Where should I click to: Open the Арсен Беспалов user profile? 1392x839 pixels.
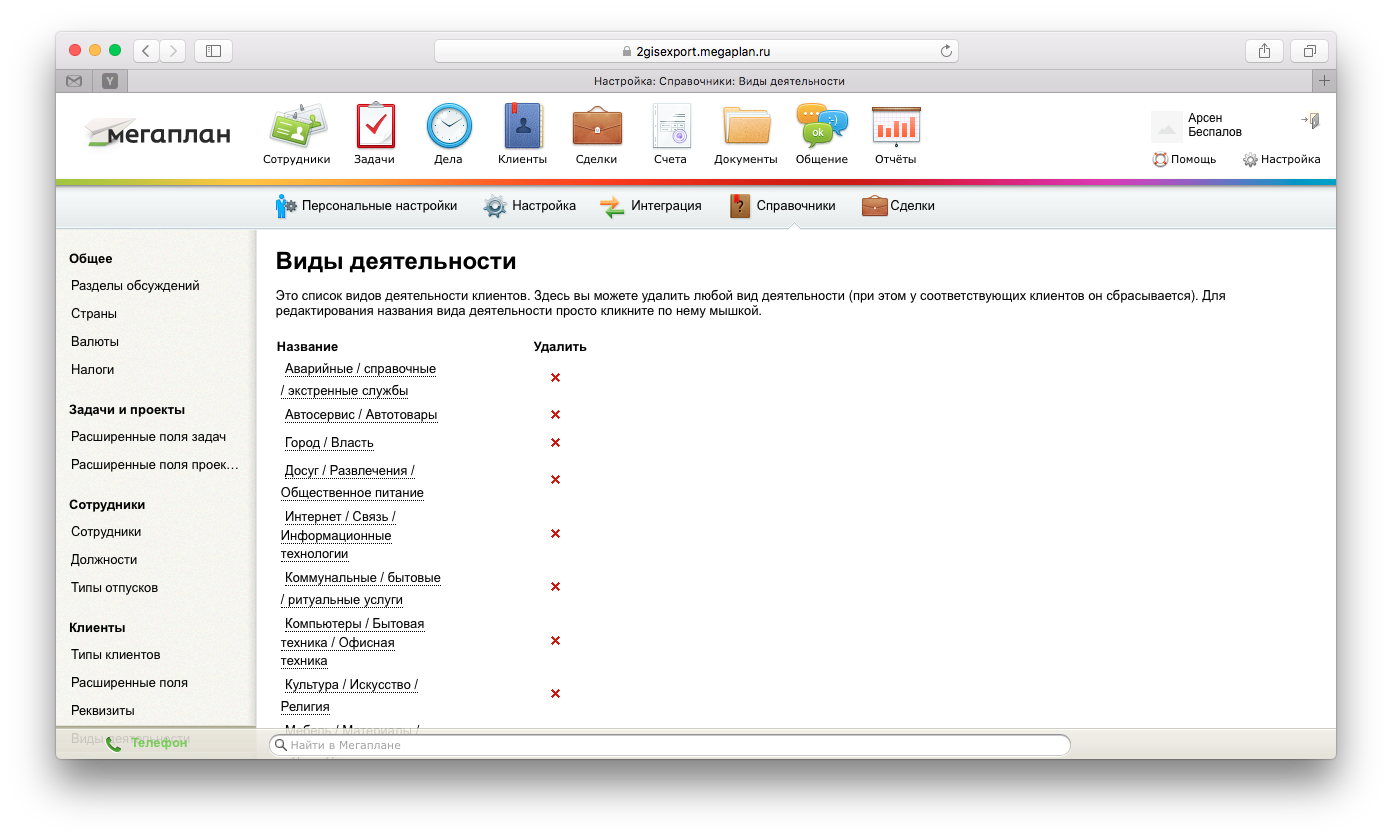click(1215, 125)
